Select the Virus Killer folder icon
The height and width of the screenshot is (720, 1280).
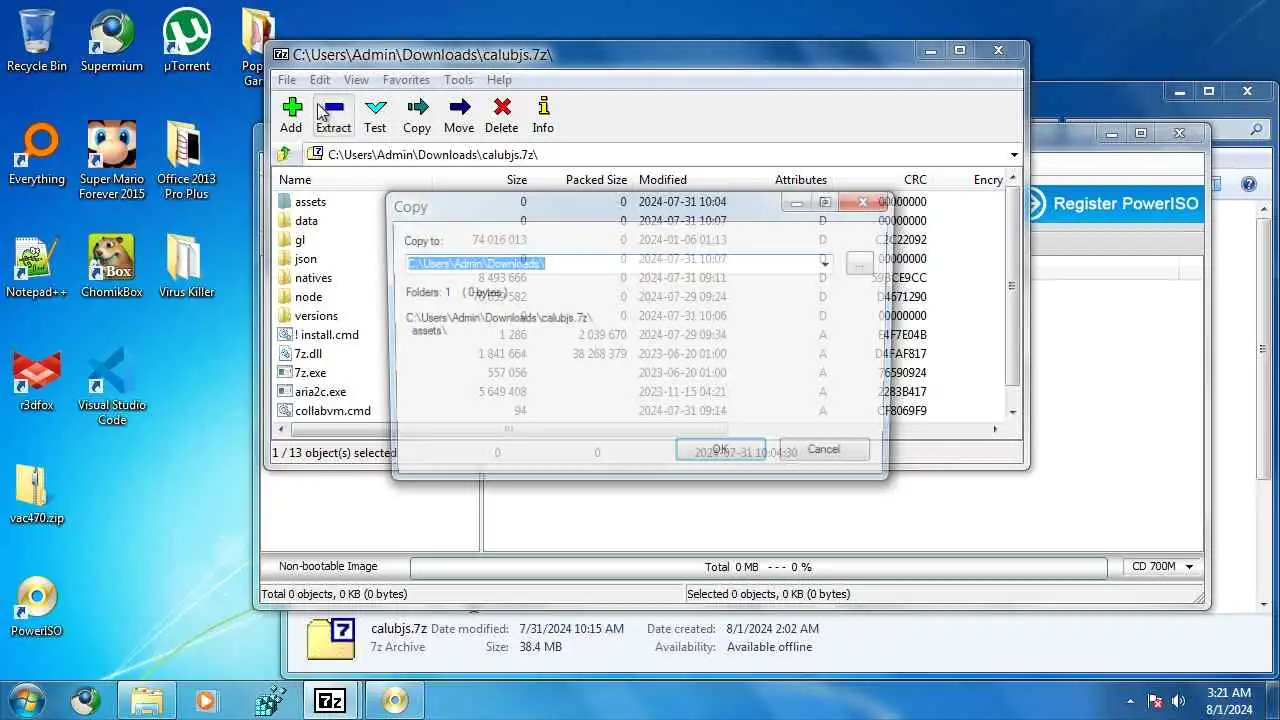pyautogui.click(x=187, y=267)
